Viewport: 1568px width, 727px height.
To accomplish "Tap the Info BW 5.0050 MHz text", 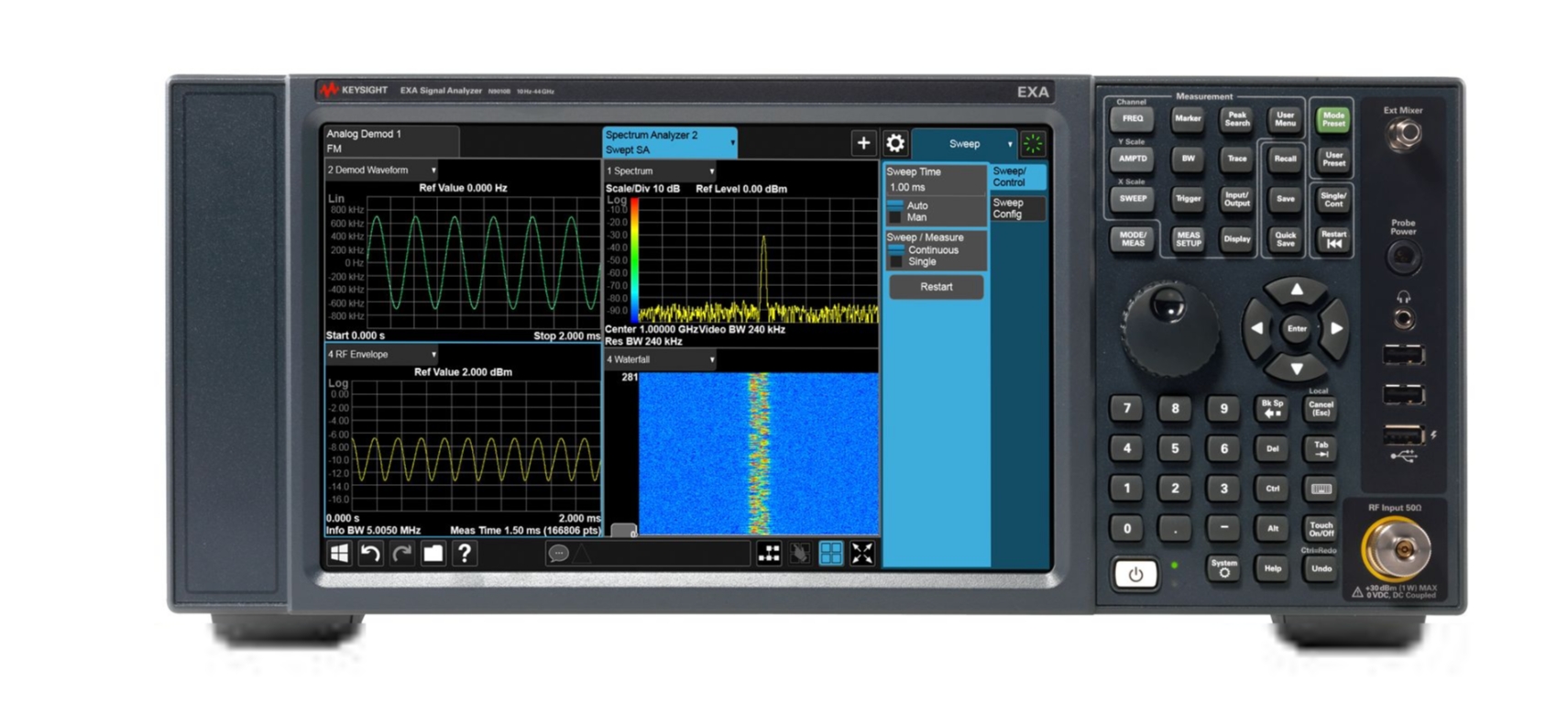I will (373, 530).
